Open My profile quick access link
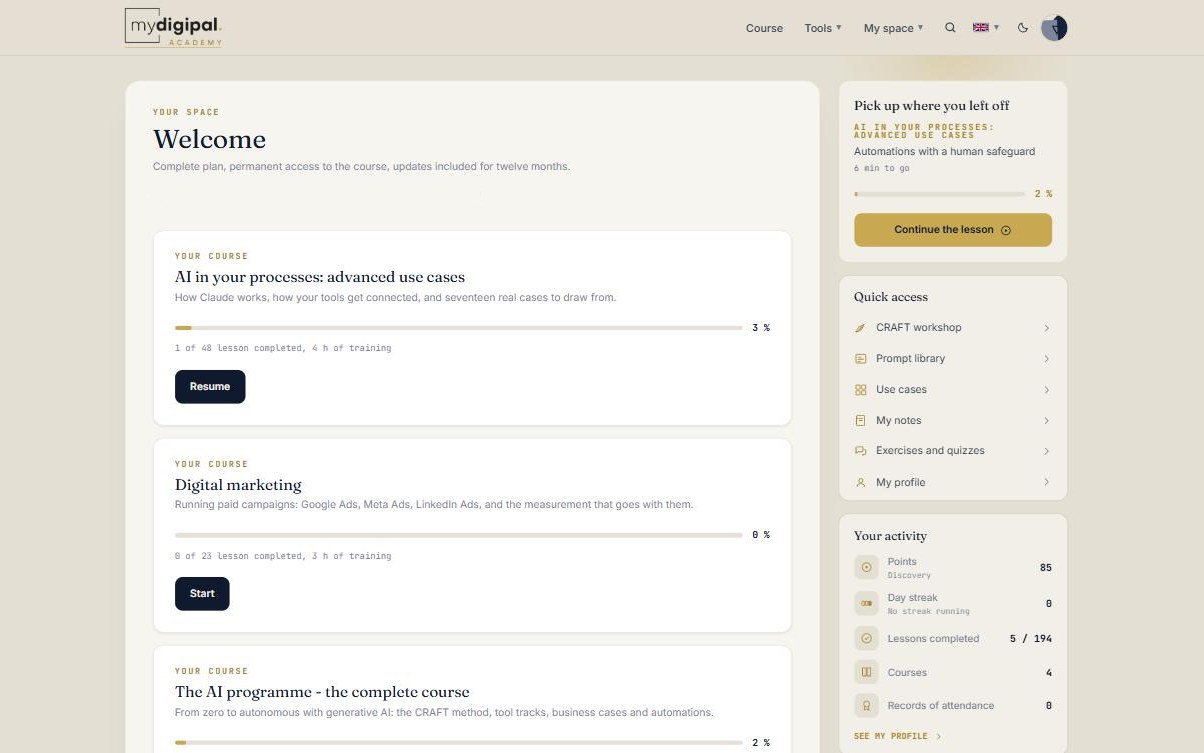The image size is (1204, 753). (x=953, y=482)
